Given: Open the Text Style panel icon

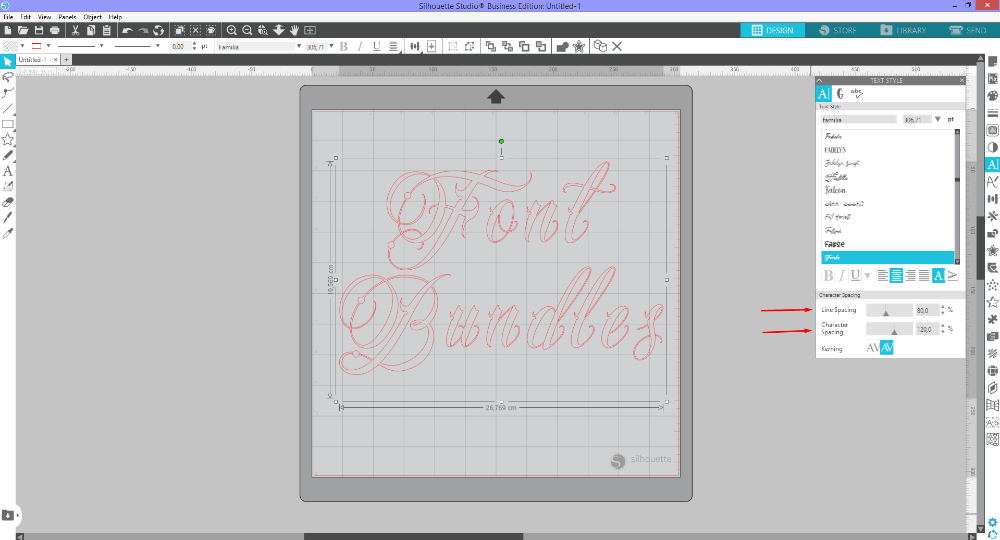Looking at the screenshot, I should [x=992, y=164].
